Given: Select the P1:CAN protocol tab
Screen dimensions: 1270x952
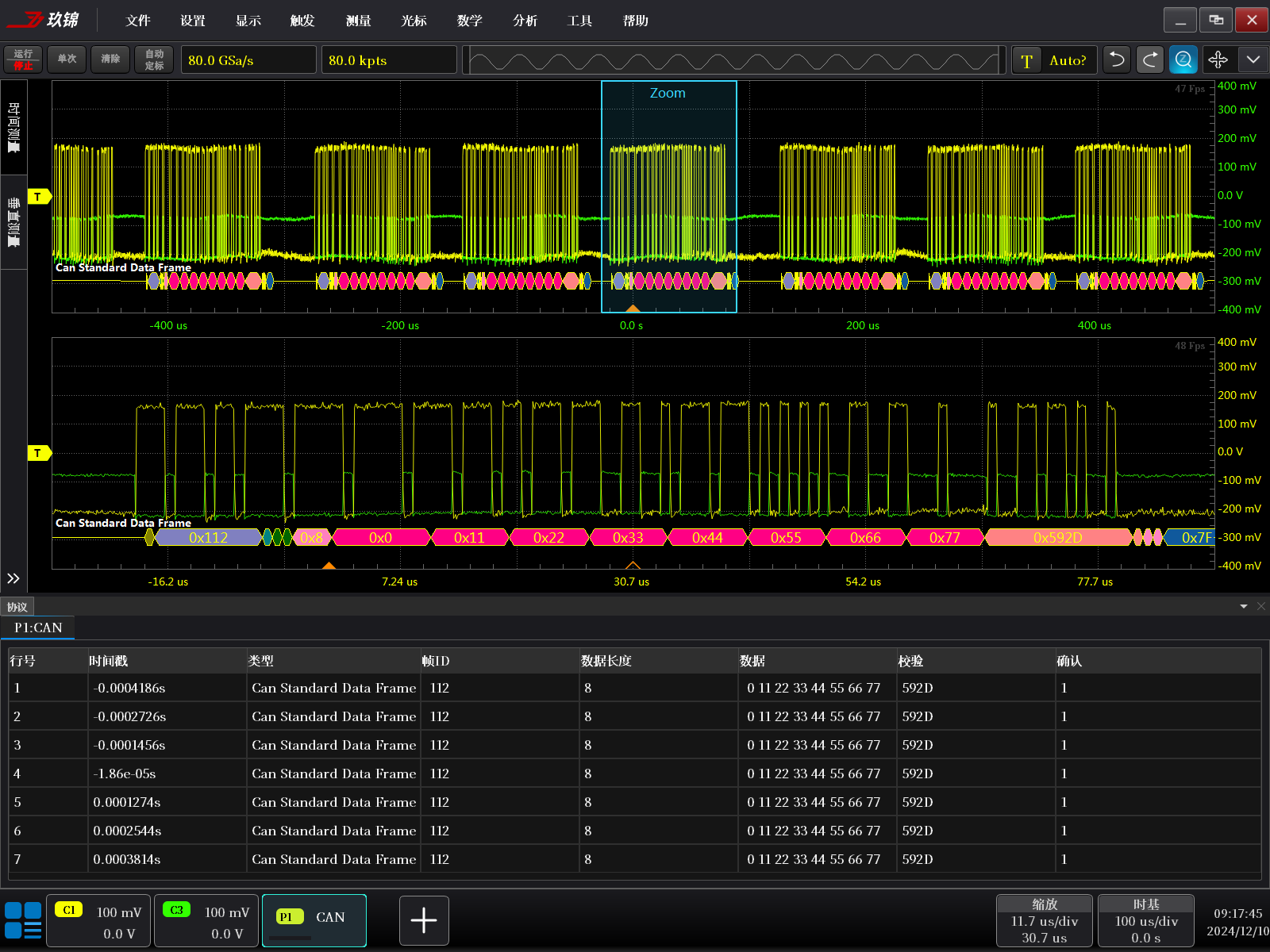Looking at the screenshot, I should pyautogui.click(x=38, y=628).
